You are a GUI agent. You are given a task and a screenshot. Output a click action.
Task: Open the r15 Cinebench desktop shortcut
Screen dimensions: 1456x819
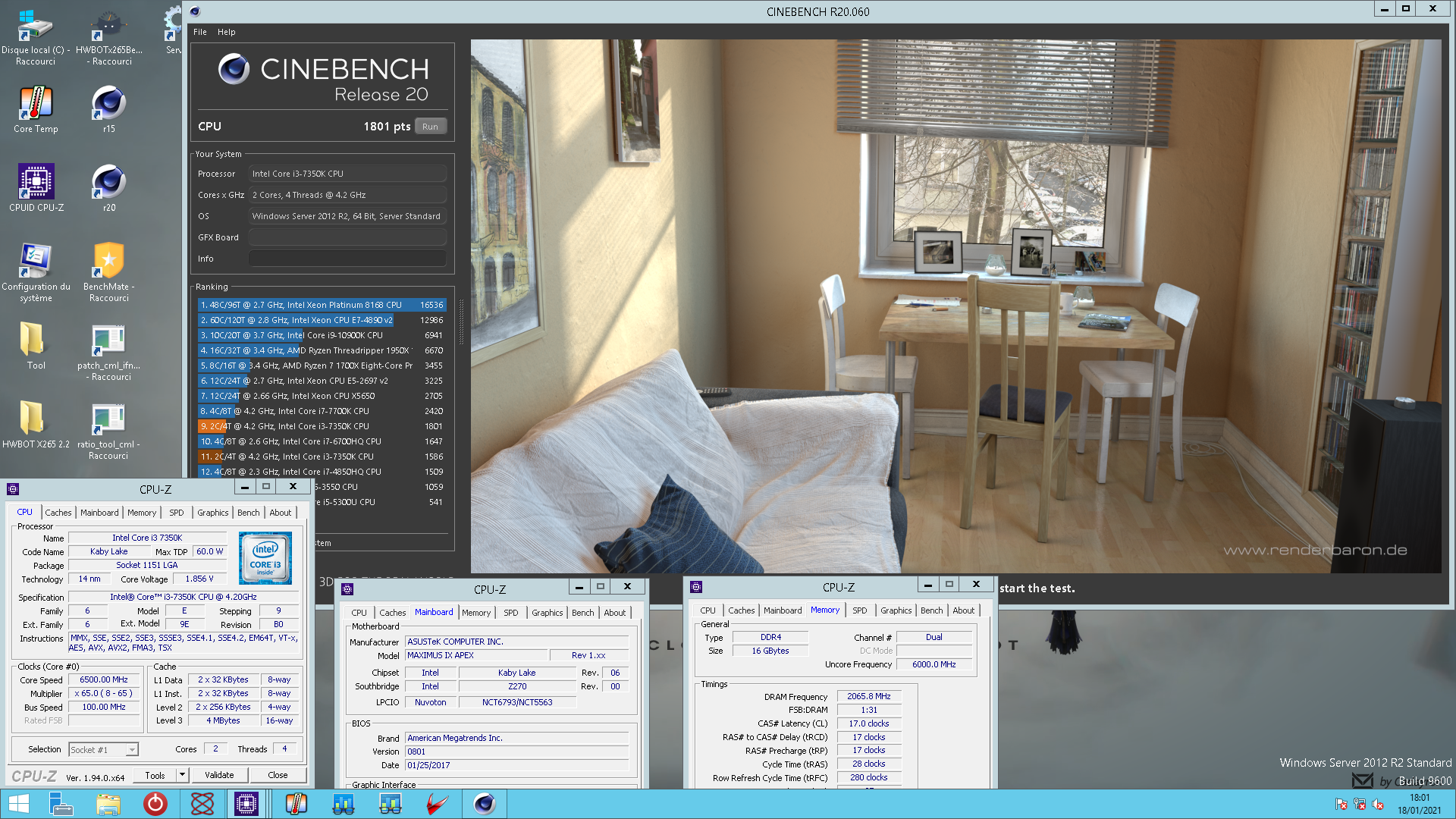pyautogui.click(x=108, y=109)
